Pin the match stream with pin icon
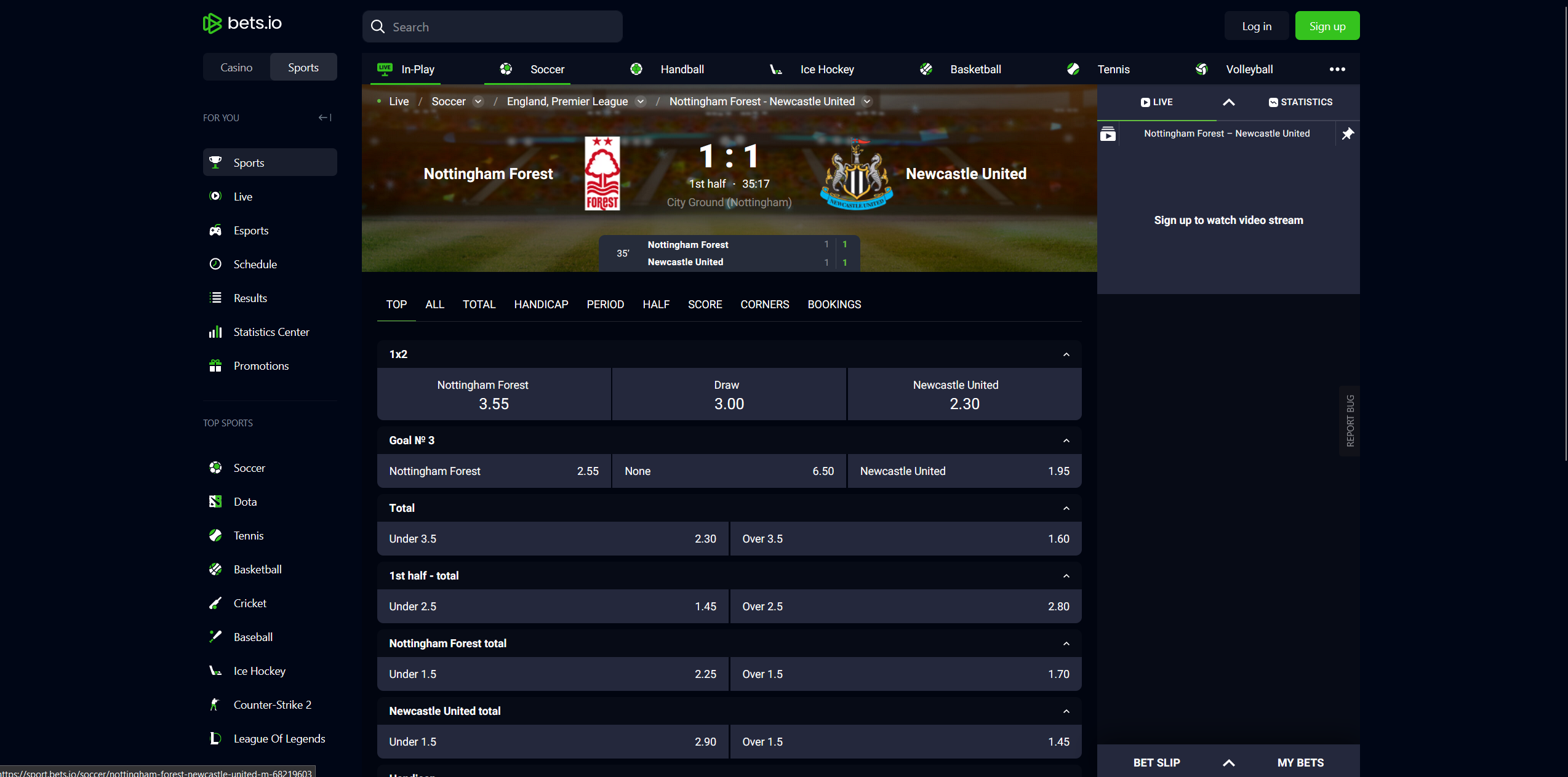Image resolution: width=1568 pixels, height=777 pixels. (x=1348, y=133)
